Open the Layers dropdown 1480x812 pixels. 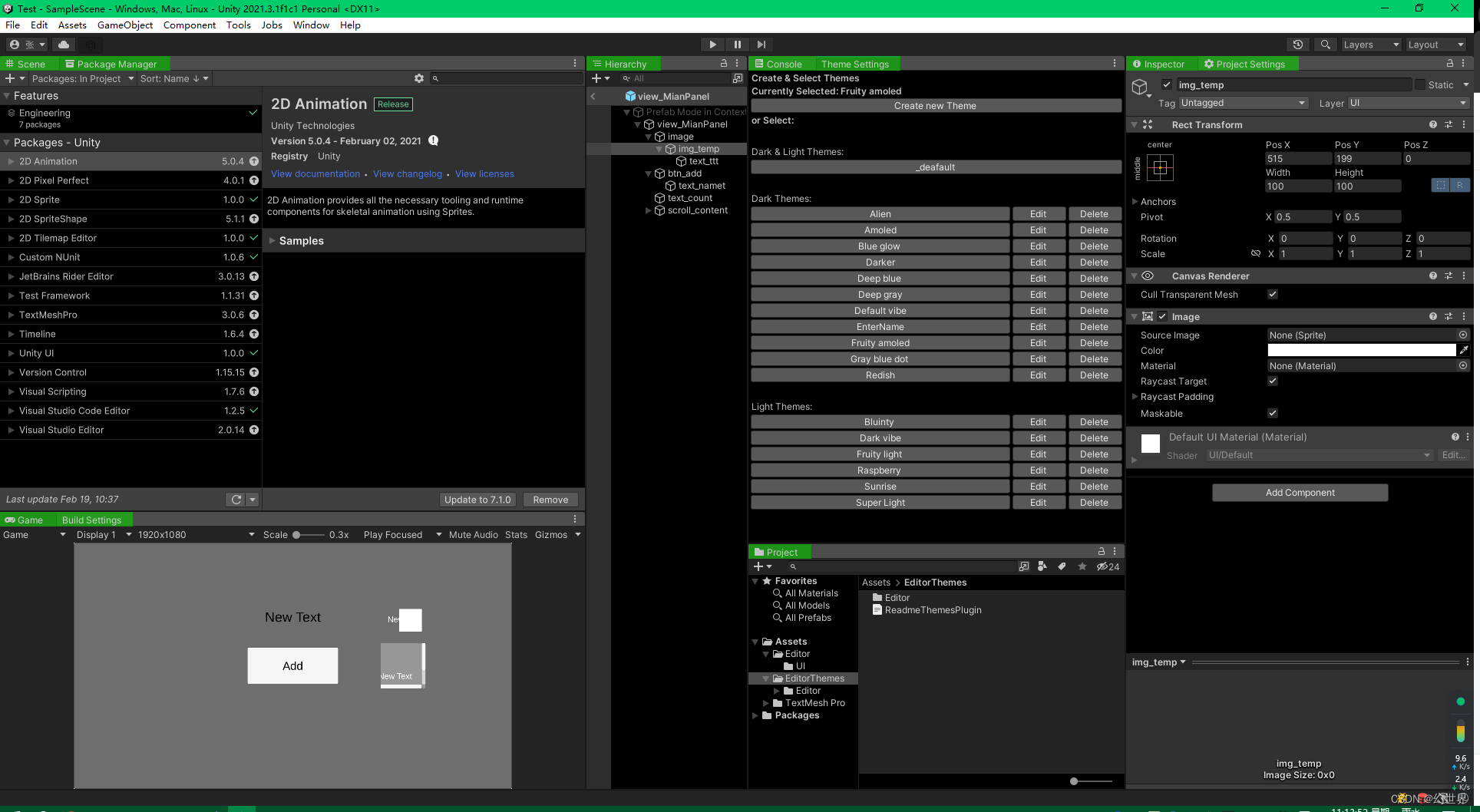tap(1371, 45)
